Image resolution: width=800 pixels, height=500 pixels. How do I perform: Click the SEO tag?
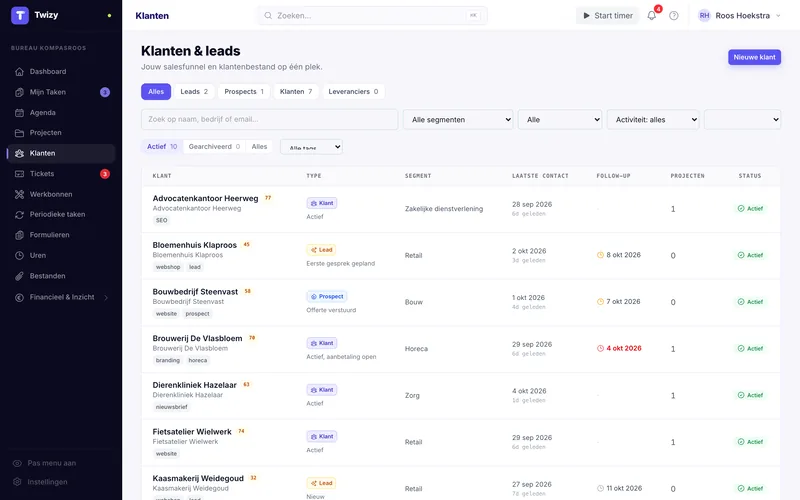(x=162, y=220)
